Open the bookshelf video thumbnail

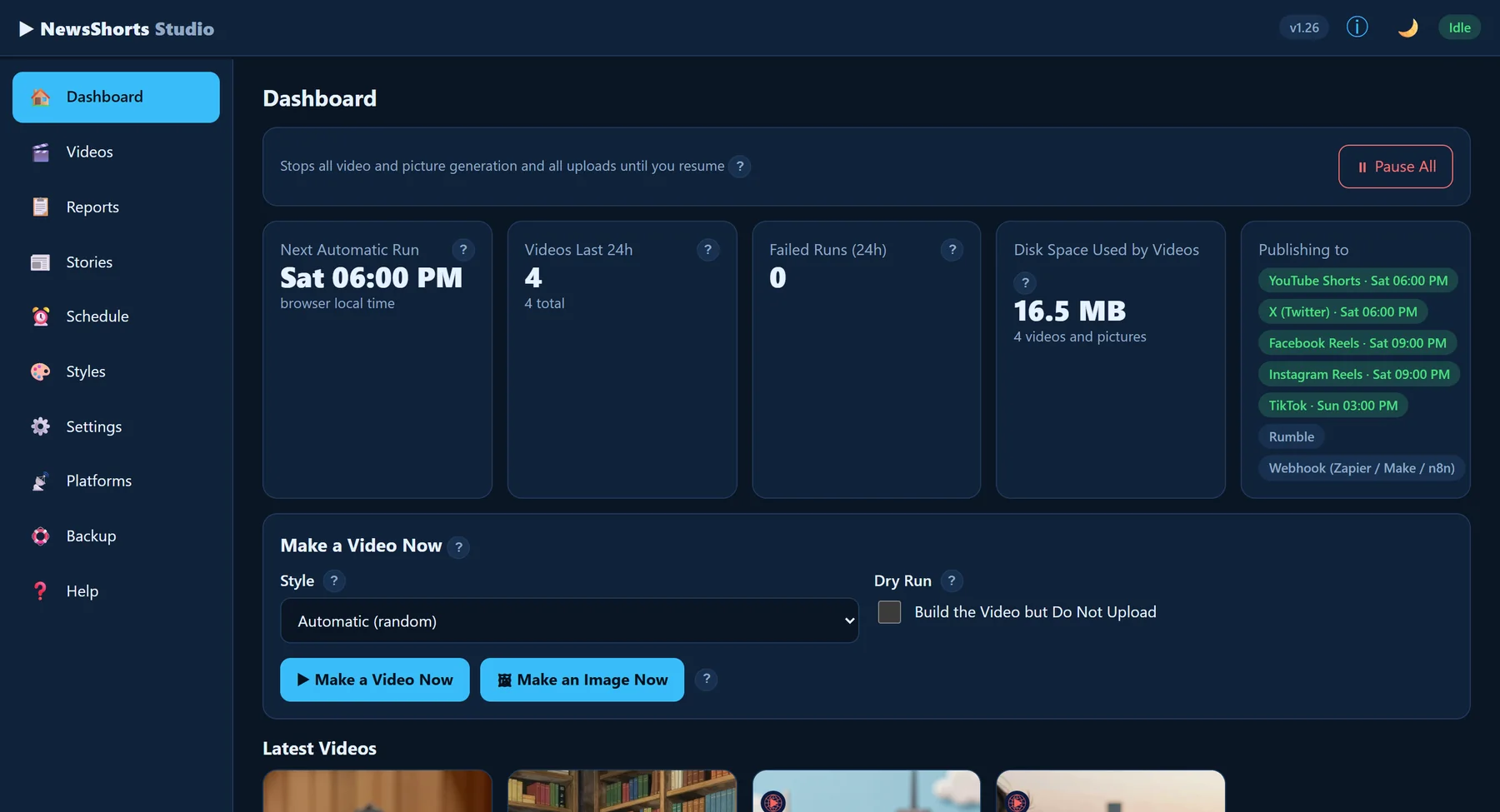pos(622,790)
